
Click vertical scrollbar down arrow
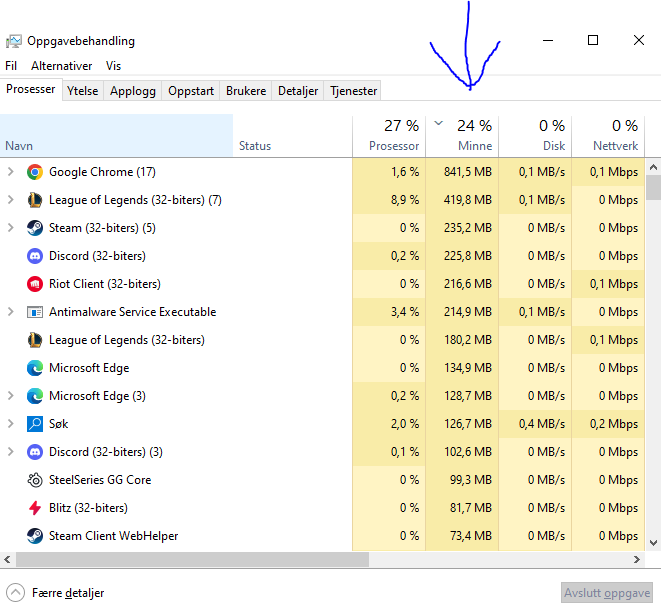click(x=653, y=543)
